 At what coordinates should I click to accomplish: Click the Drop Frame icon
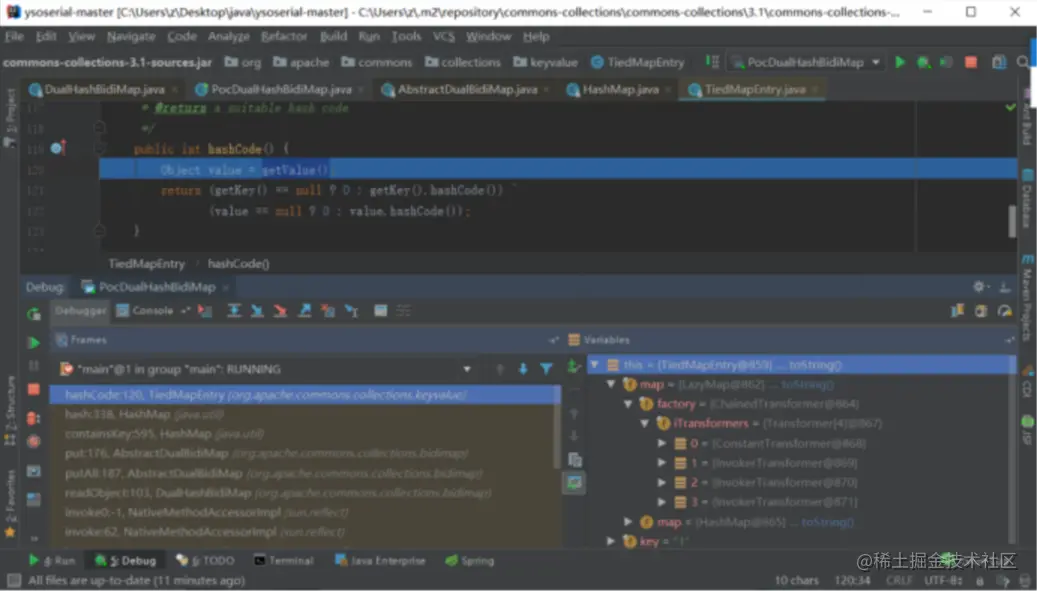(327, 311)
